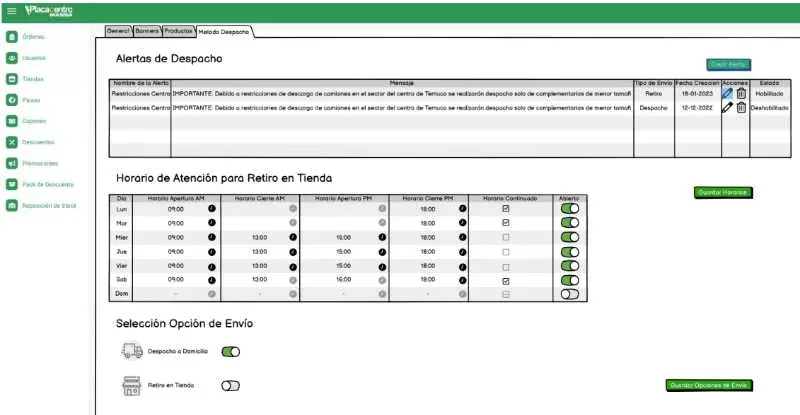Switch to the General tab
This screenshot has height=415, width=800.
tap(118, 32)
